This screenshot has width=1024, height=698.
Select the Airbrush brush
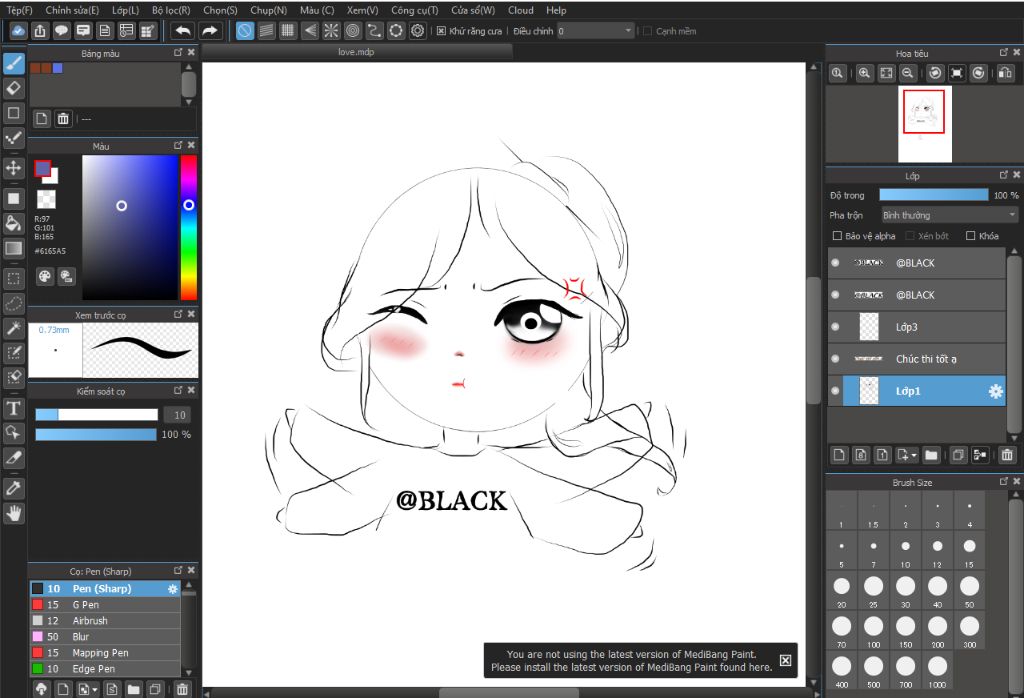(x=104, y=620)
